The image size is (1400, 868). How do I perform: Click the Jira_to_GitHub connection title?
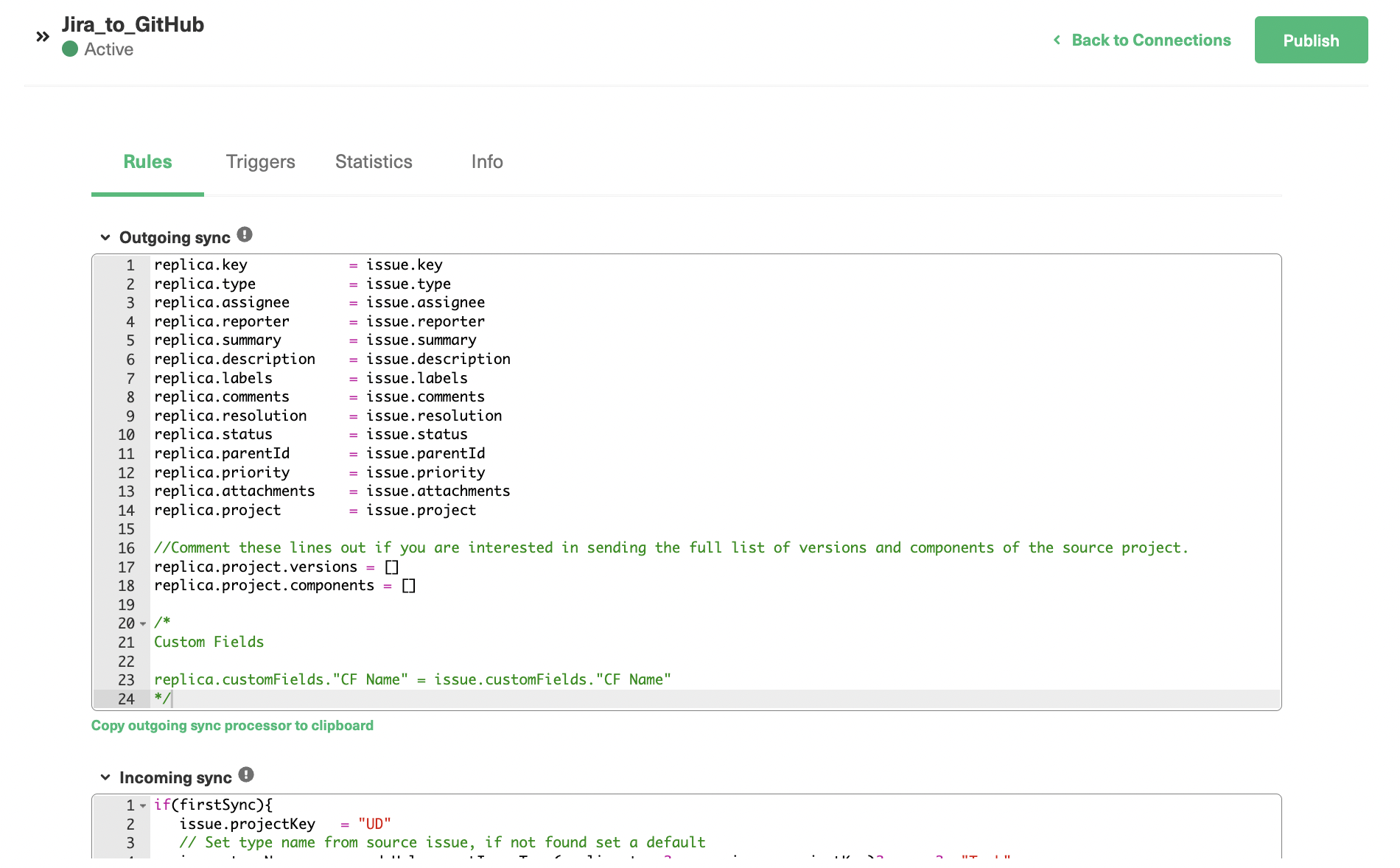(x=133, y=24)
